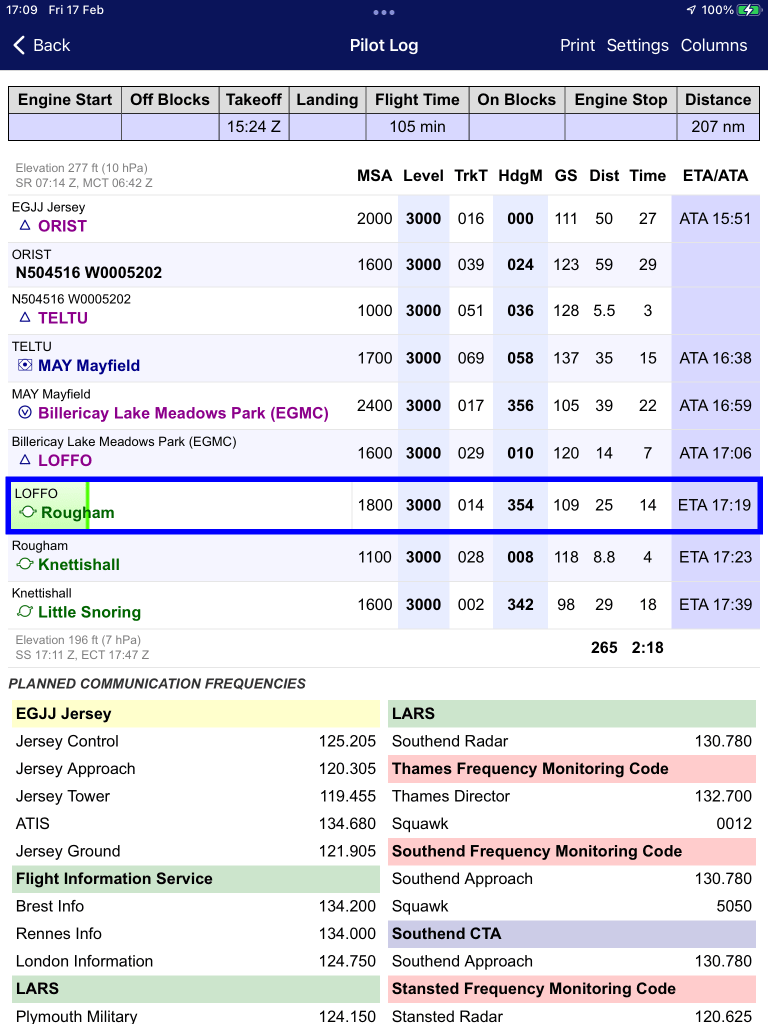
Task: Tap the VOR icon beside MAY Mayfield
Action: (25, 366)
